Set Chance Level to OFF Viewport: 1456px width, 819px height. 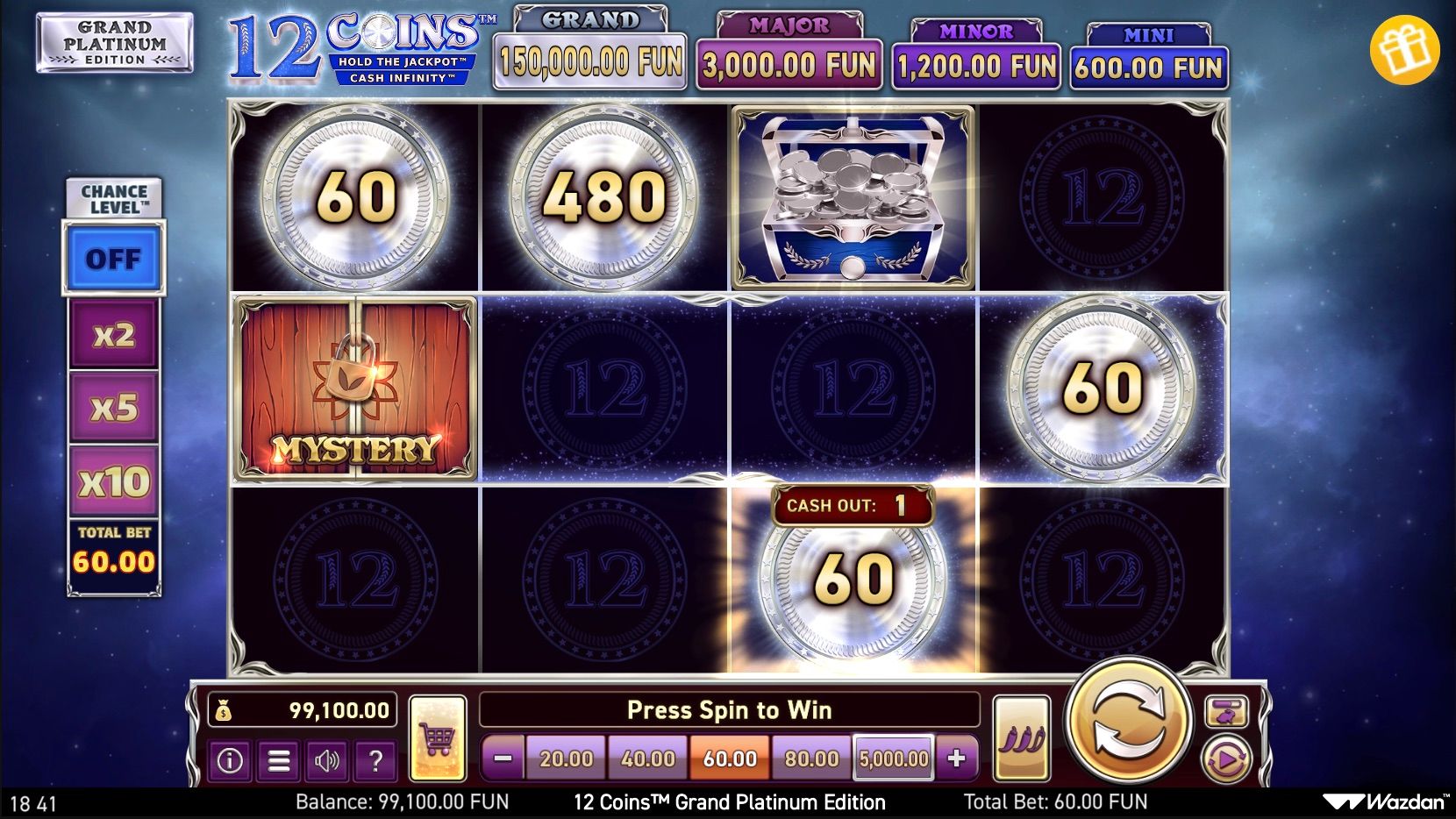pyautogui.click(x=113, y=259)
